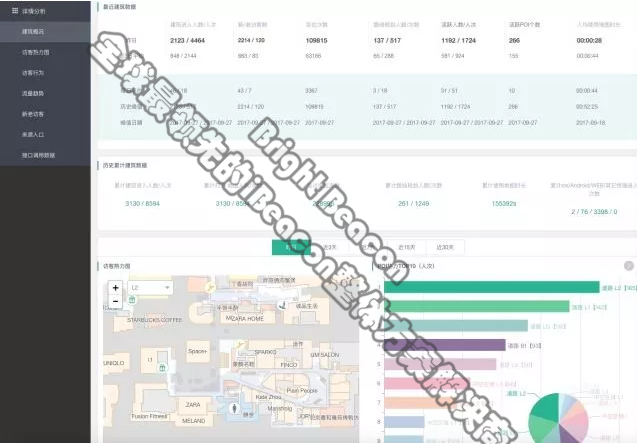Click the UNIQLO store on map

114,363
